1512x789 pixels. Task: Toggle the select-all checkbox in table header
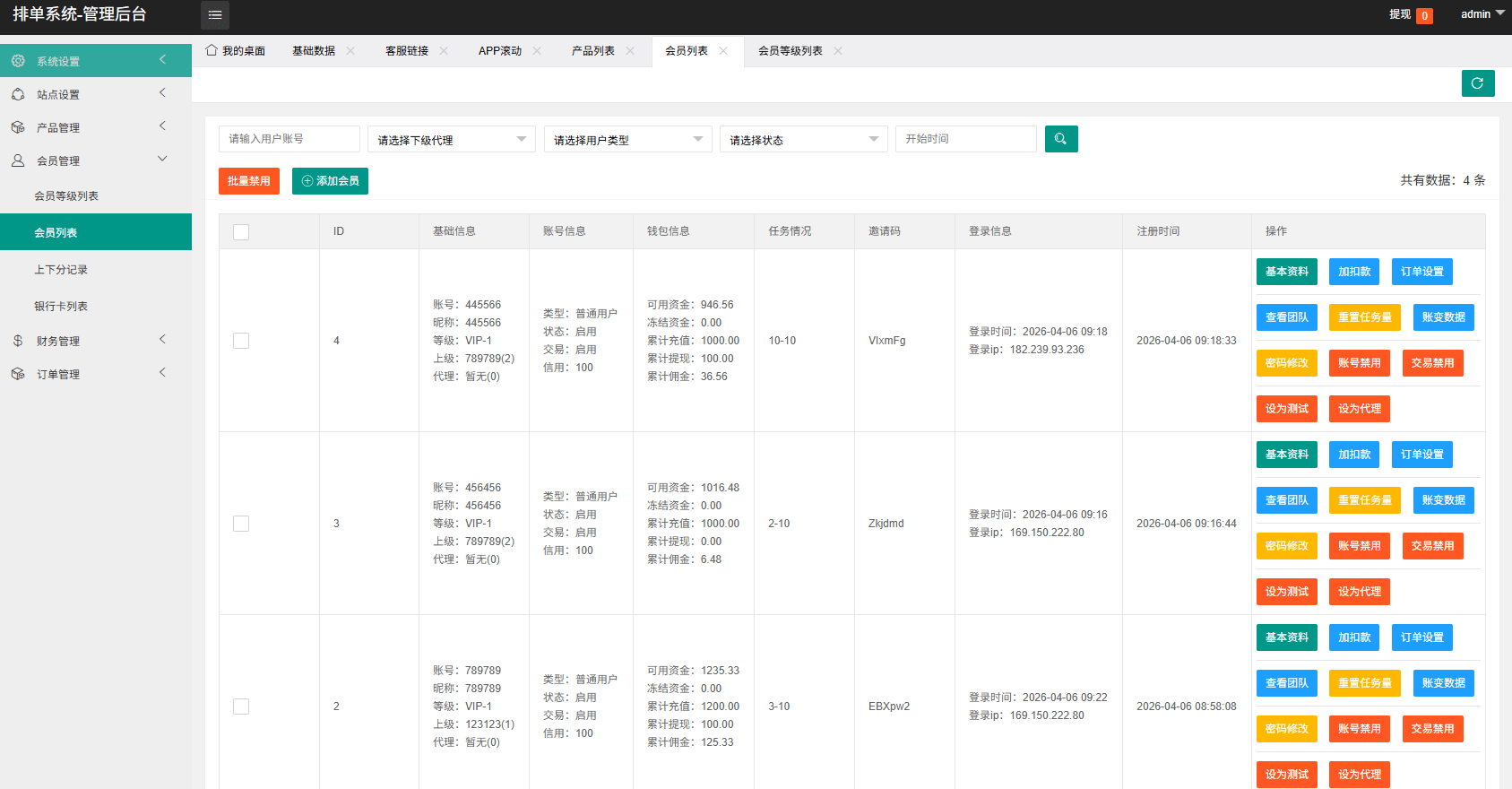241,232
